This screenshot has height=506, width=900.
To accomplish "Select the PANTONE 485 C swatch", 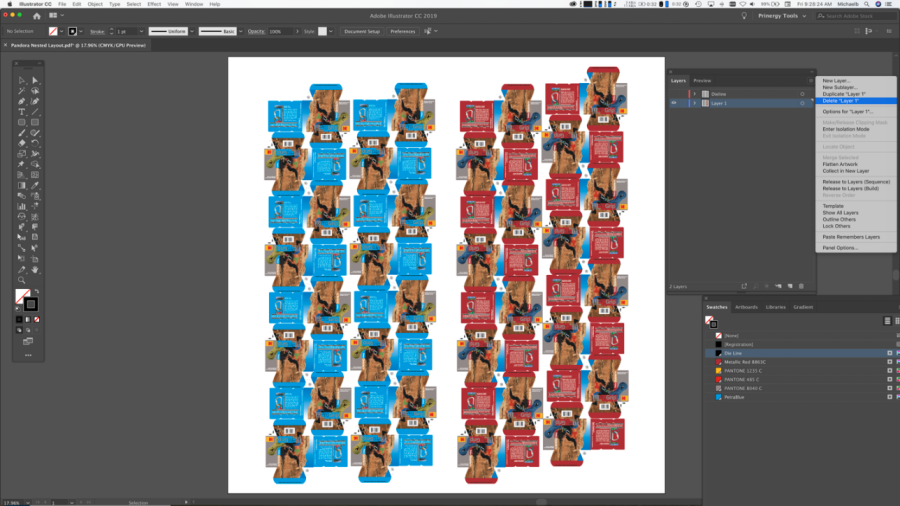I will pyautogui.click(x=744, y=379).
